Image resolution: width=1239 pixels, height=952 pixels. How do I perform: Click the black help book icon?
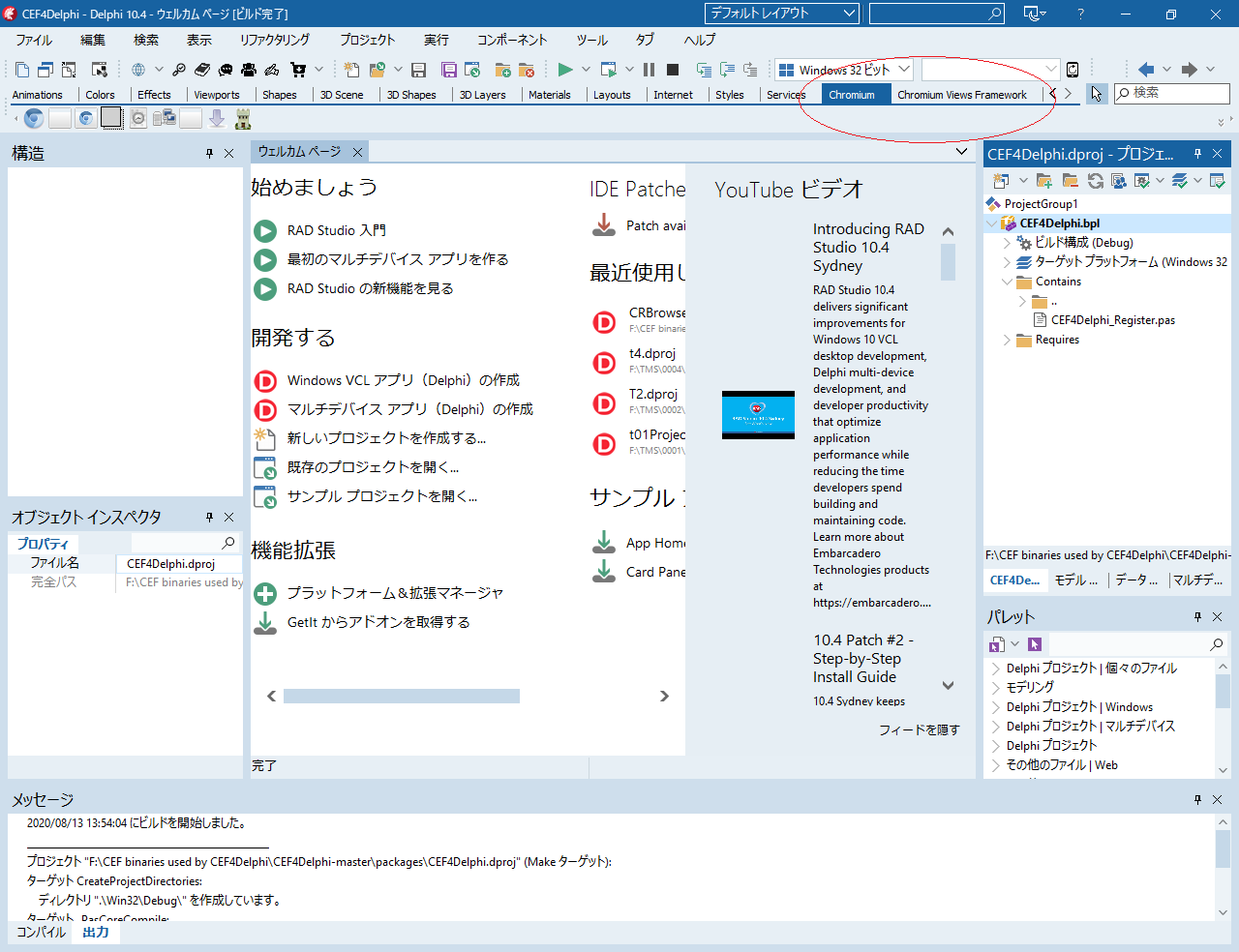pyautogui.click(x=202, y=70)
